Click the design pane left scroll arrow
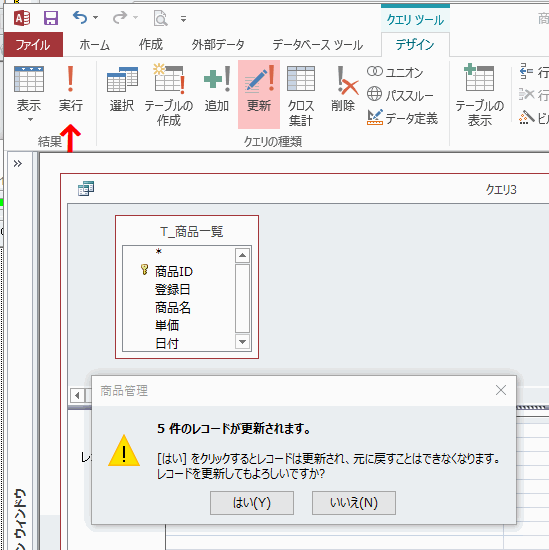The width and height of the screenshot is (549, 550). 77,396
